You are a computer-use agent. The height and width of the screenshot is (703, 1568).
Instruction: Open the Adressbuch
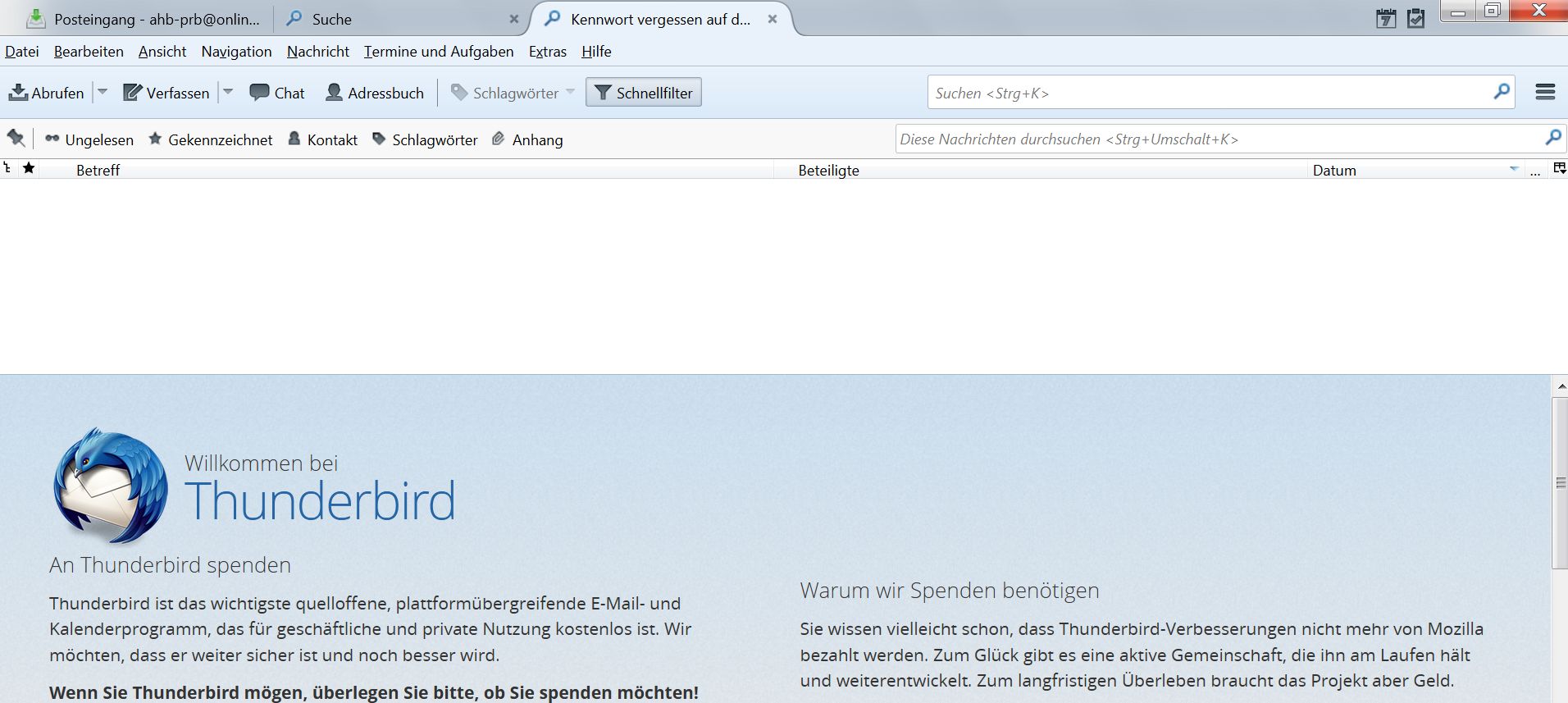pos(375,93)
